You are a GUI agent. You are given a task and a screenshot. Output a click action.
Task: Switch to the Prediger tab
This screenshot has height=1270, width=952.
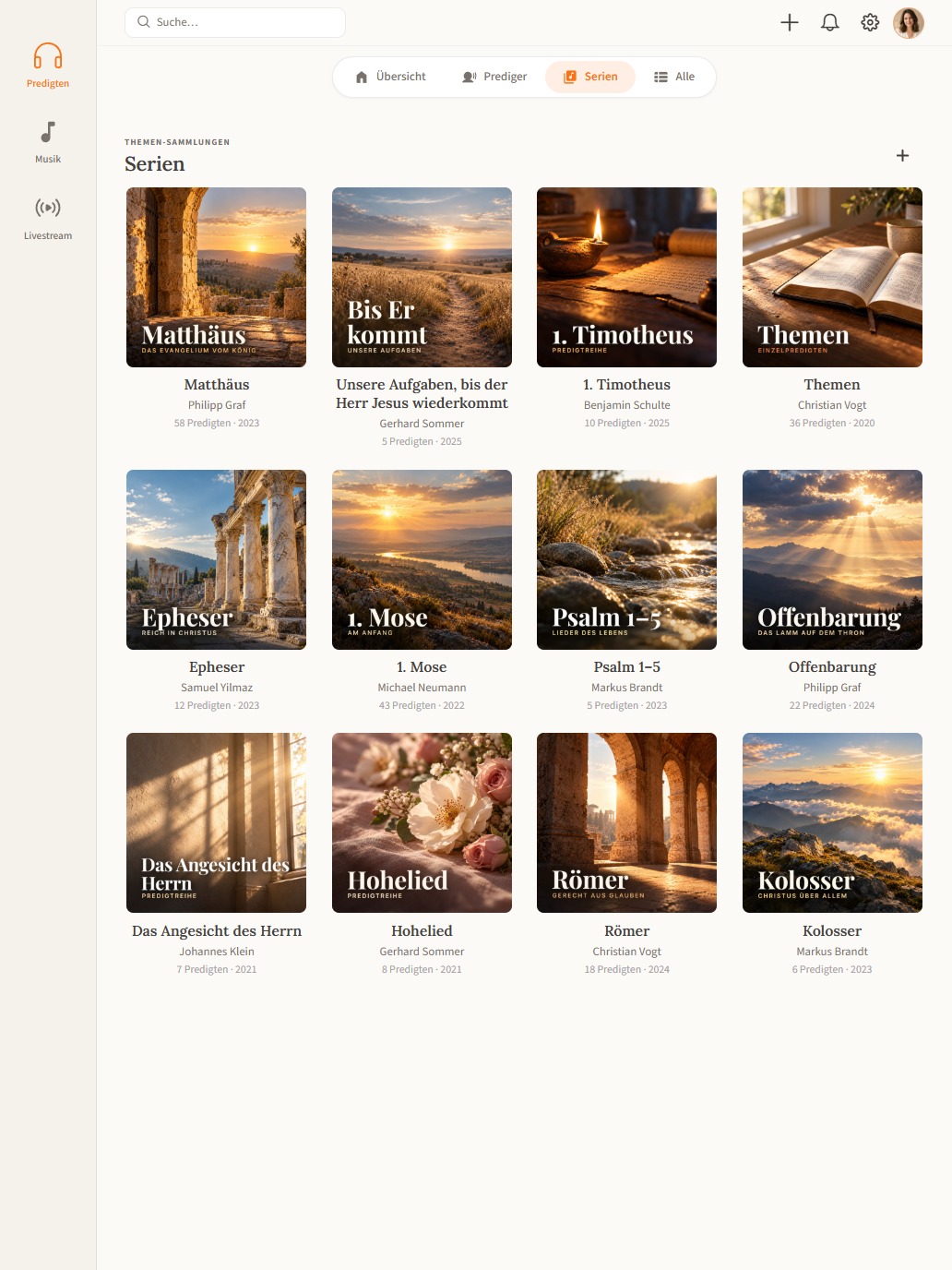(494, 77)
